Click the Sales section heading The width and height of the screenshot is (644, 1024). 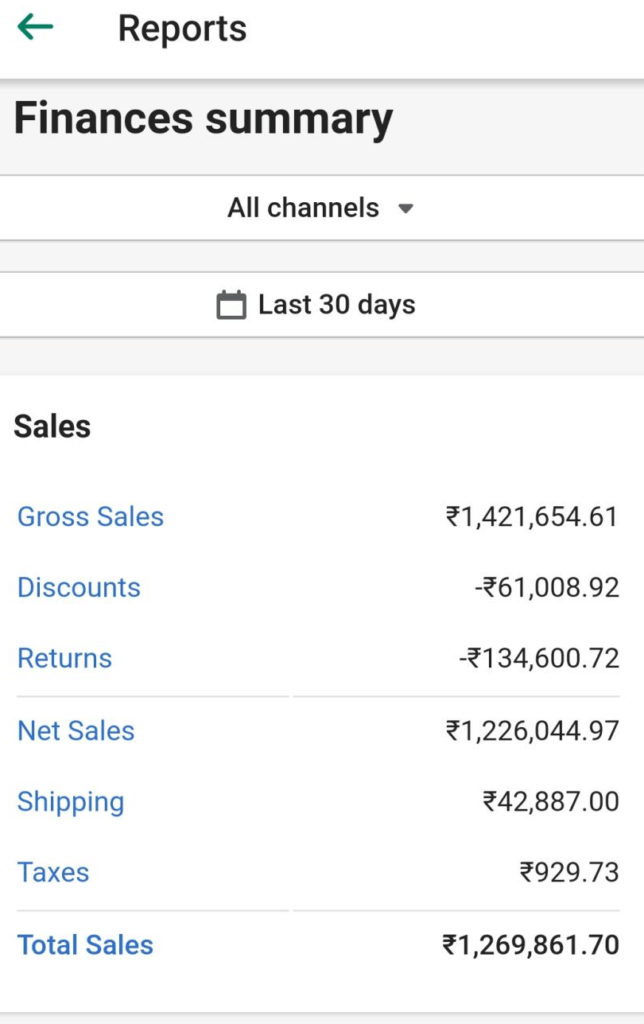(x=52, y=427)
